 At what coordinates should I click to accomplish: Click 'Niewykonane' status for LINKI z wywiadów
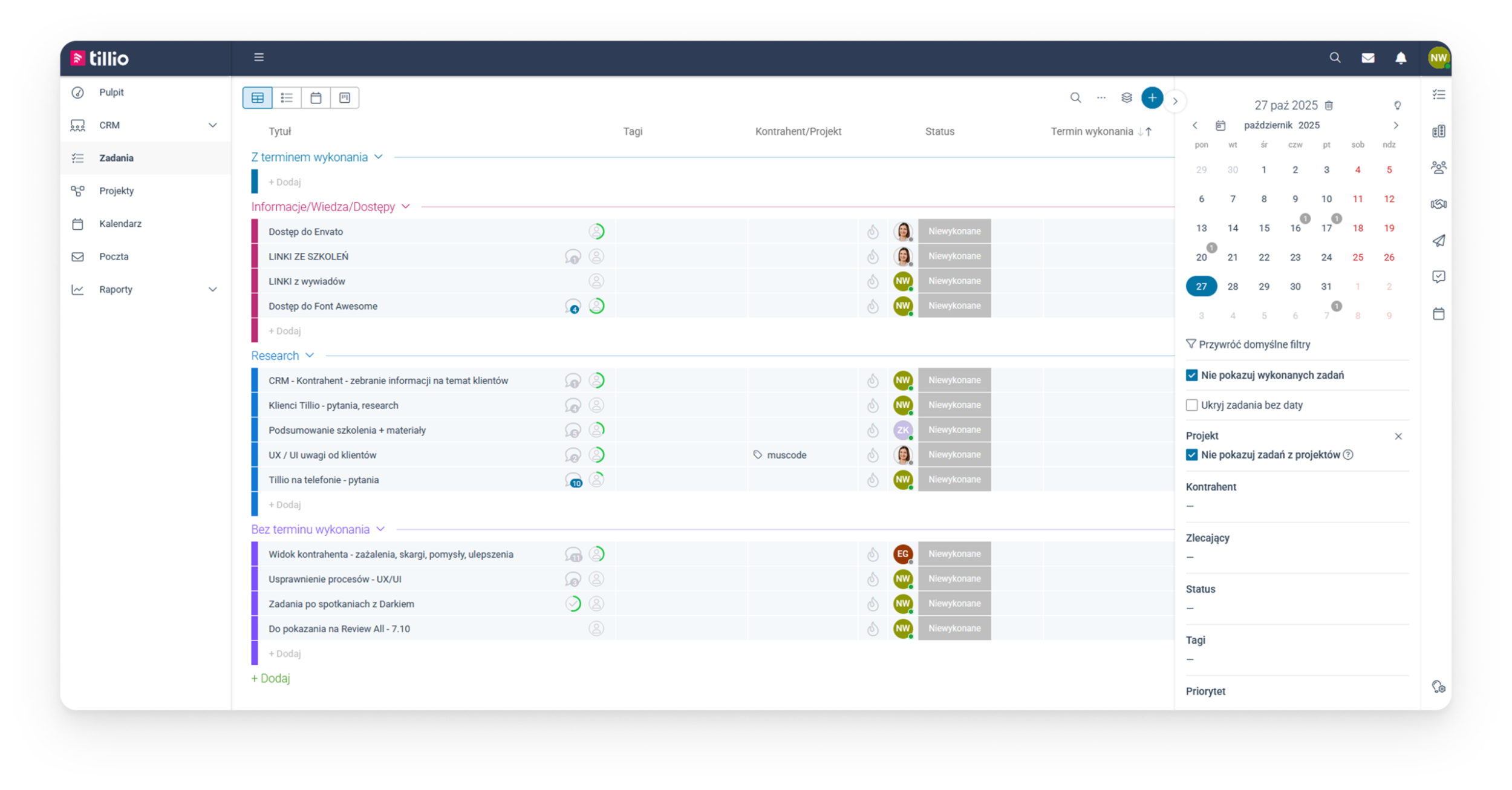954,281
